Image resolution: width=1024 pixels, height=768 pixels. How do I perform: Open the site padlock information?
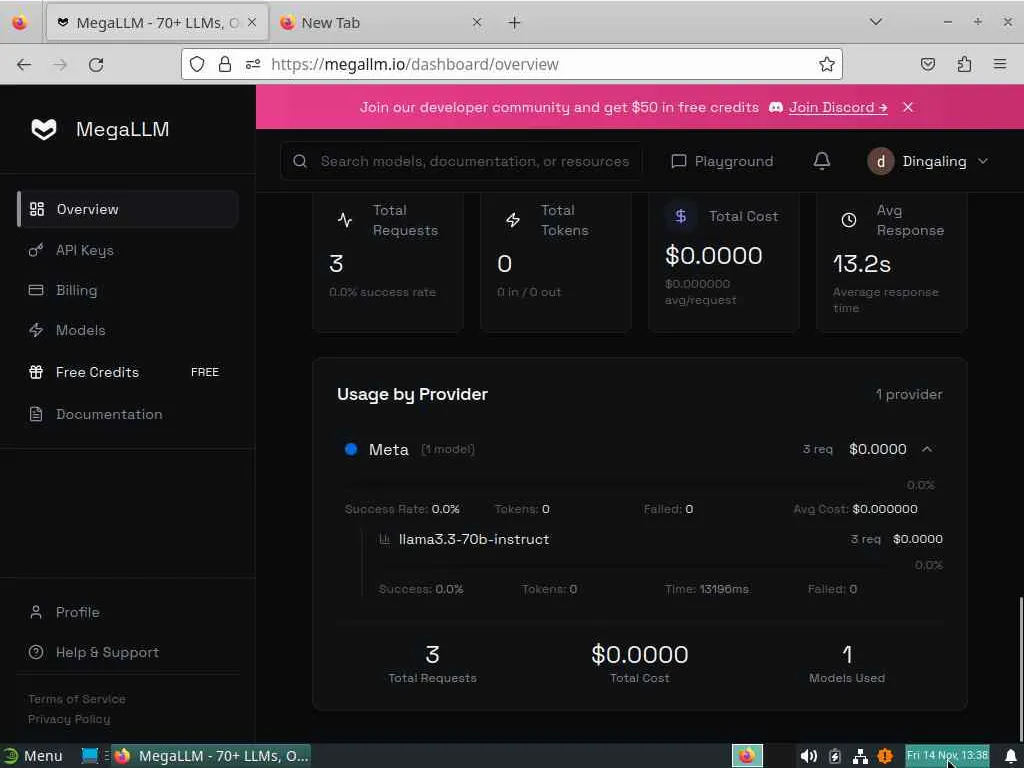tap(225, 64)
